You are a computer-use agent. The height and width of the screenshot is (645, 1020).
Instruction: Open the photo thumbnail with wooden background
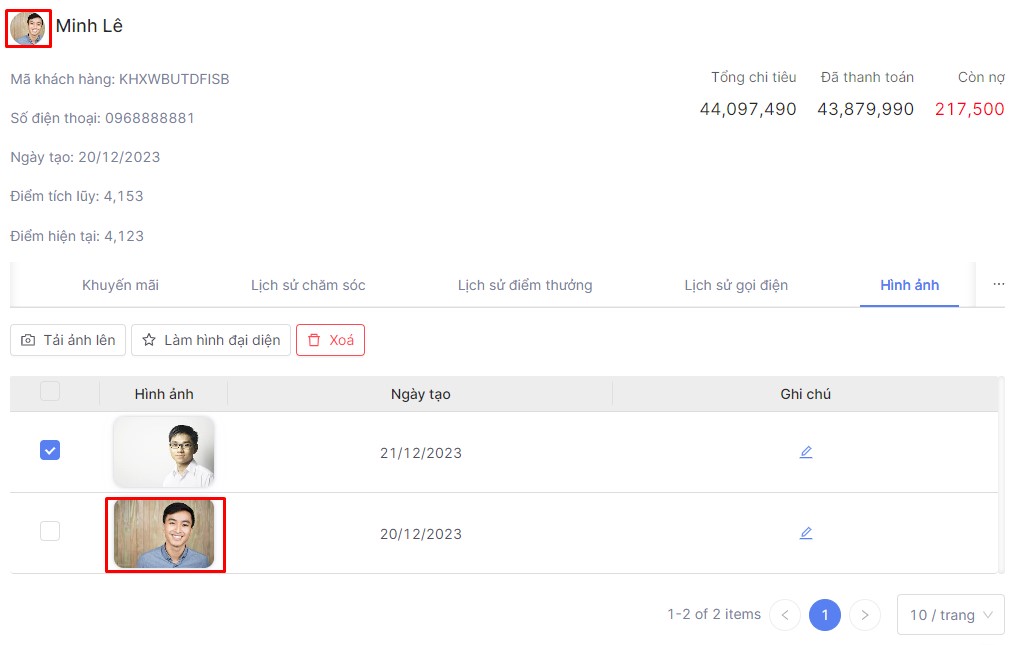(x=164, y=534)
